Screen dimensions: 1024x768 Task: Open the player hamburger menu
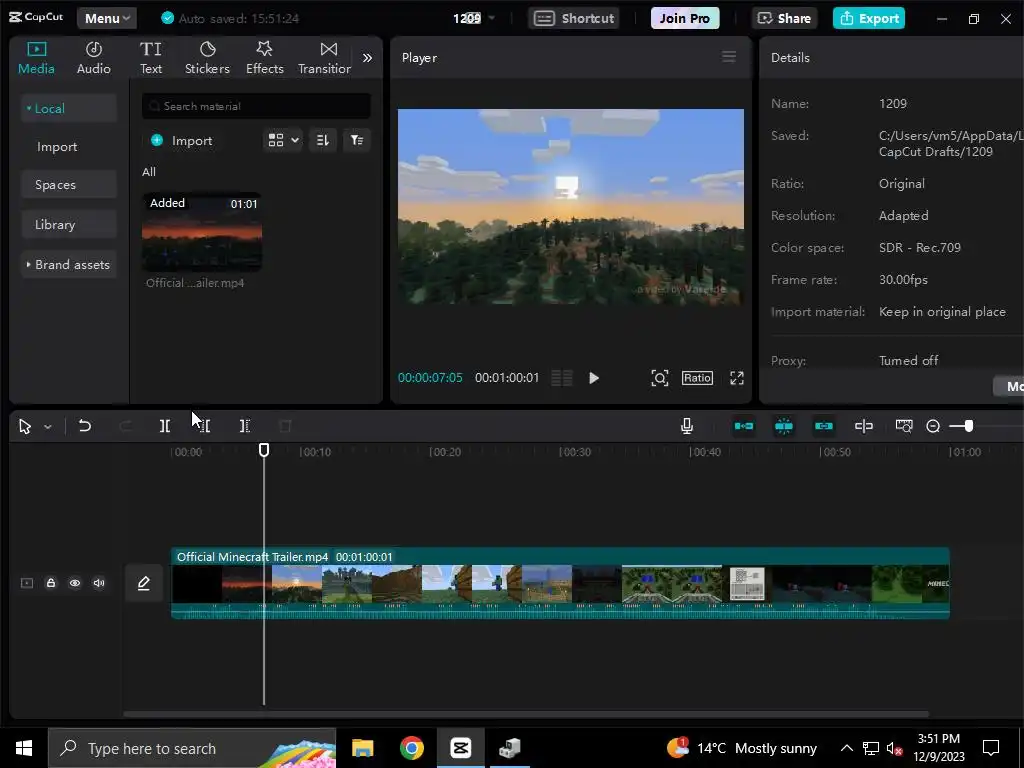729,57
